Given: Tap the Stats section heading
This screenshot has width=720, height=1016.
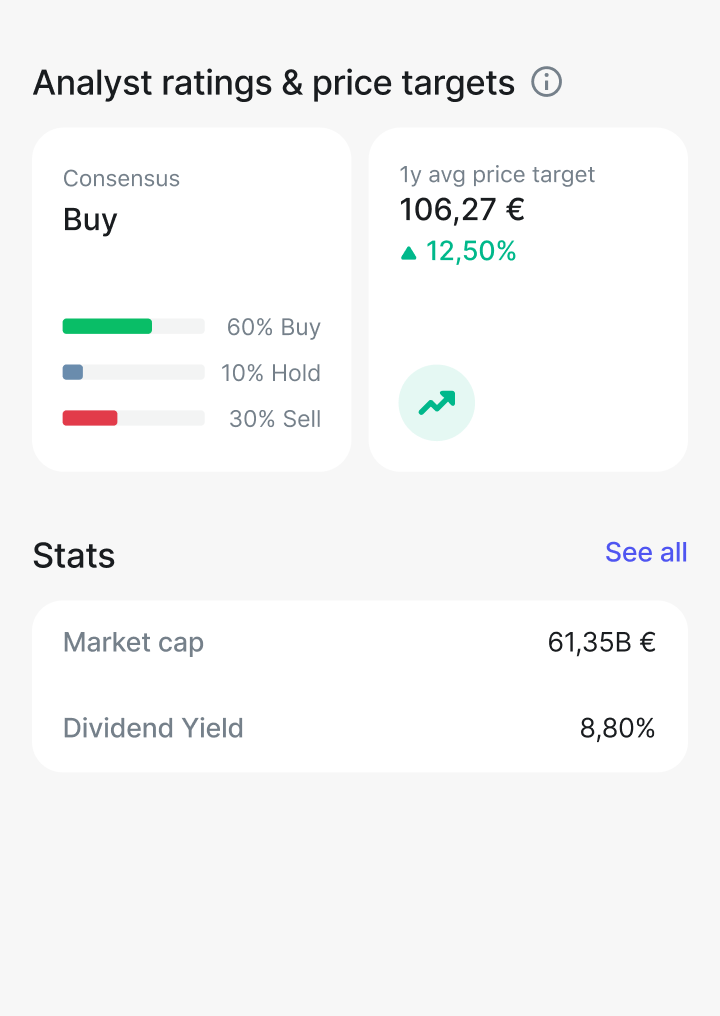Looking at the screenshot, I should (74, 555).
